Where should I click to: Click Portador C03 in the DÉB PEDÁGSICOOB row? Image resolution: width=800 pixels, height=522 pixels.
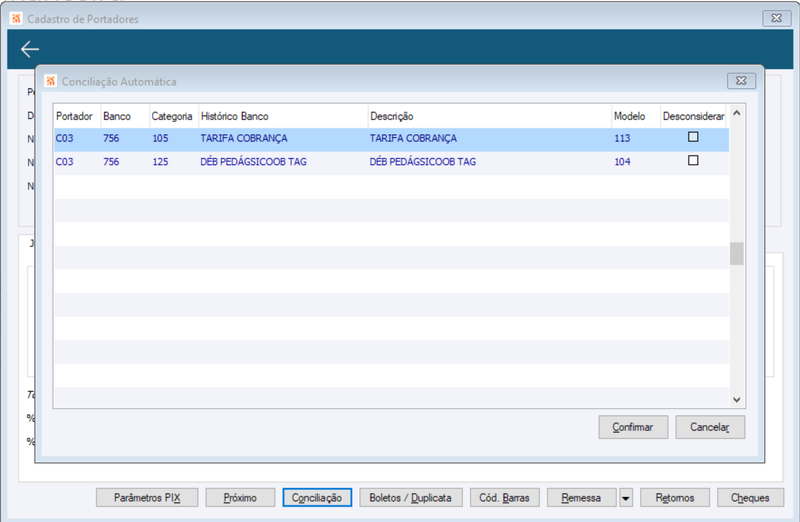(64, 162)
